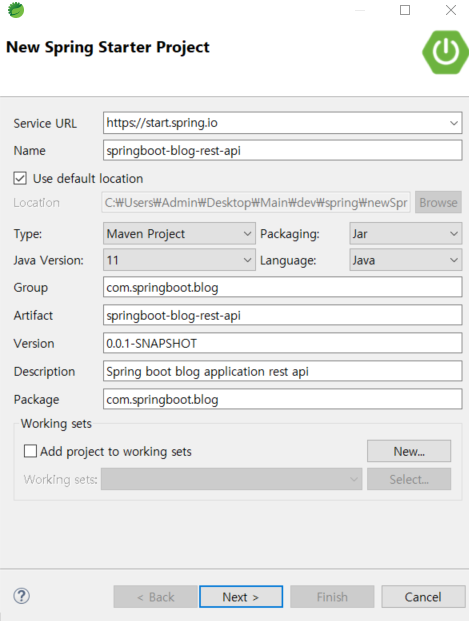Focus the Name input field
Image resolution: width=469 pixels, height=621 pixels.
(x=282, y=150)
